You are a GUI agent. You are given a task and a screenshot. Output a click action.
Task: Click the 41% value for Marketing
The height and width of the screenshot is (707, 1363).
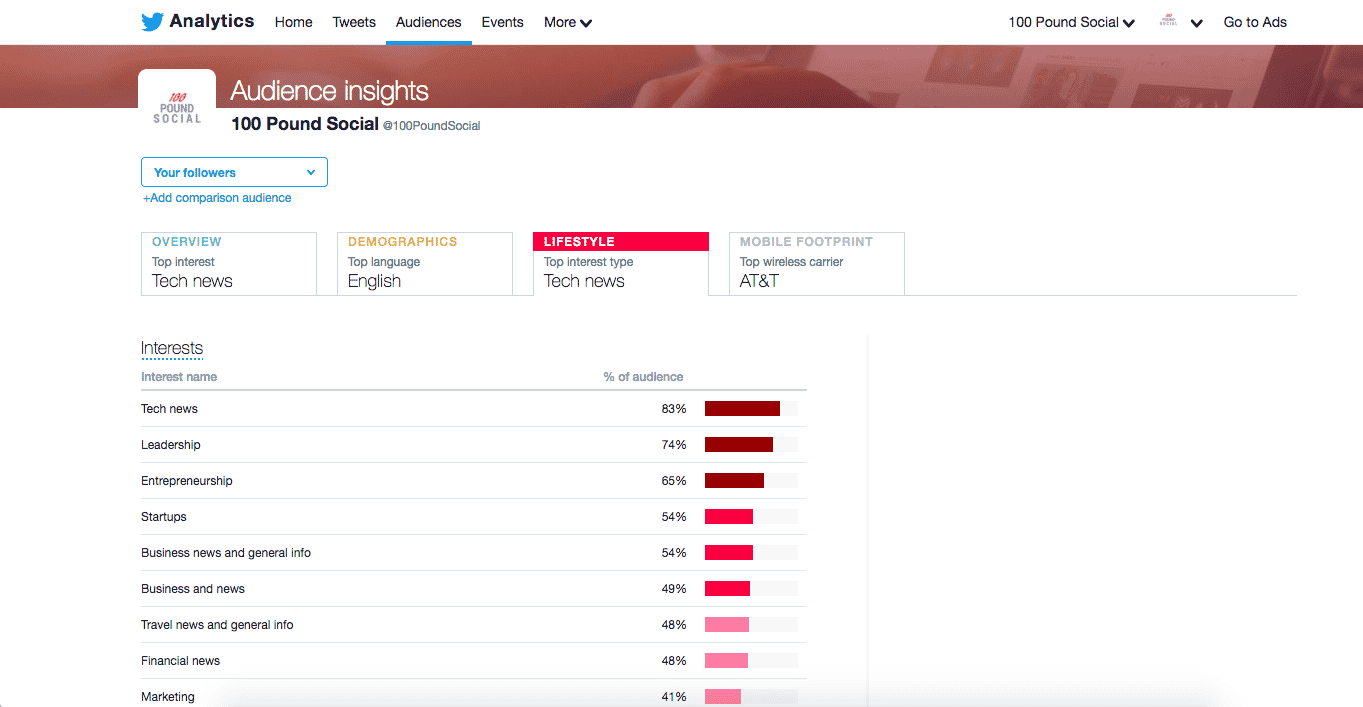pyautogui.click(x=674, y=697)
